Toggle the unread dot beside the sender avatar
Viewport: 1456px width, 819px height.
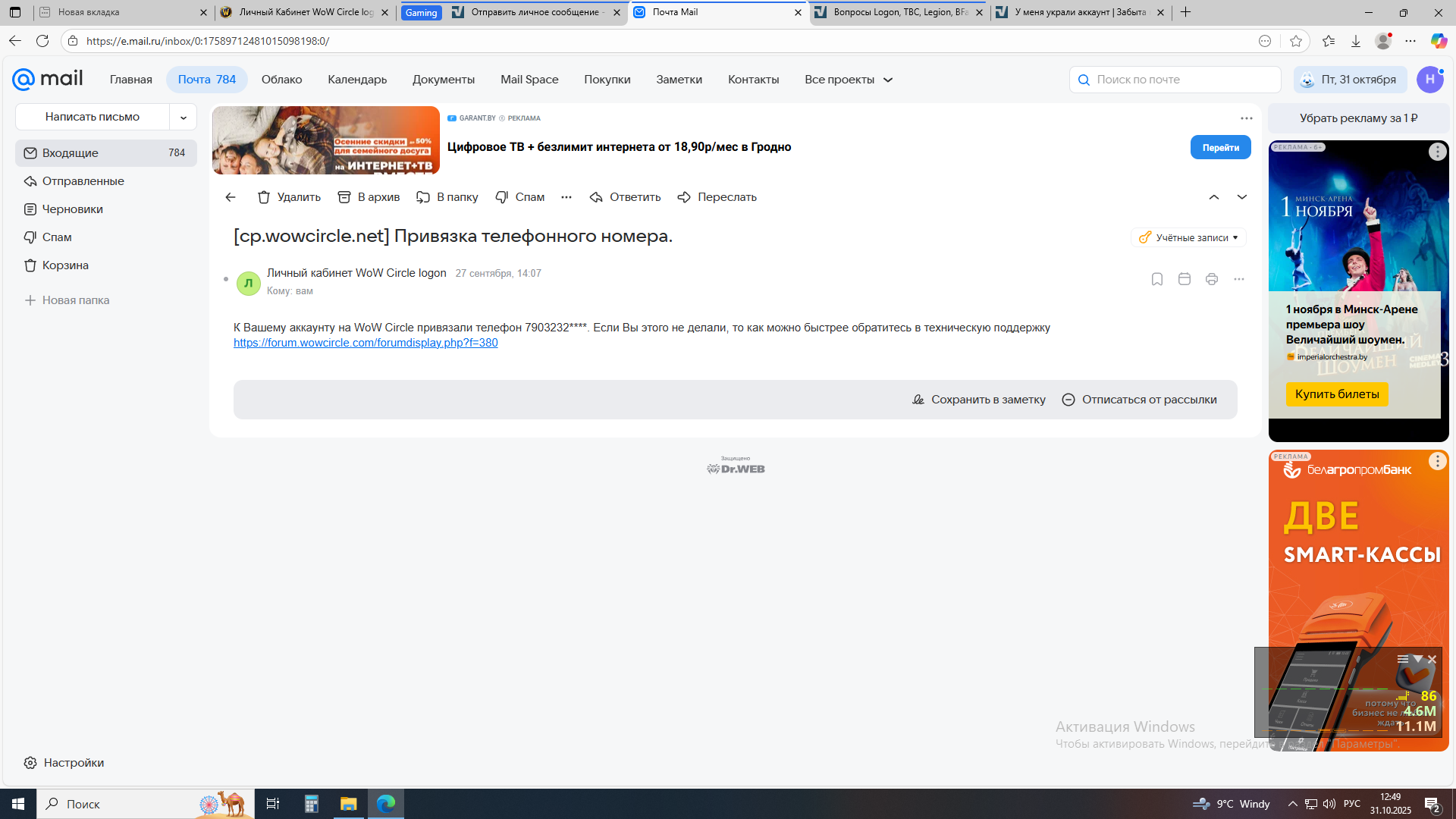tap(226, 279)
